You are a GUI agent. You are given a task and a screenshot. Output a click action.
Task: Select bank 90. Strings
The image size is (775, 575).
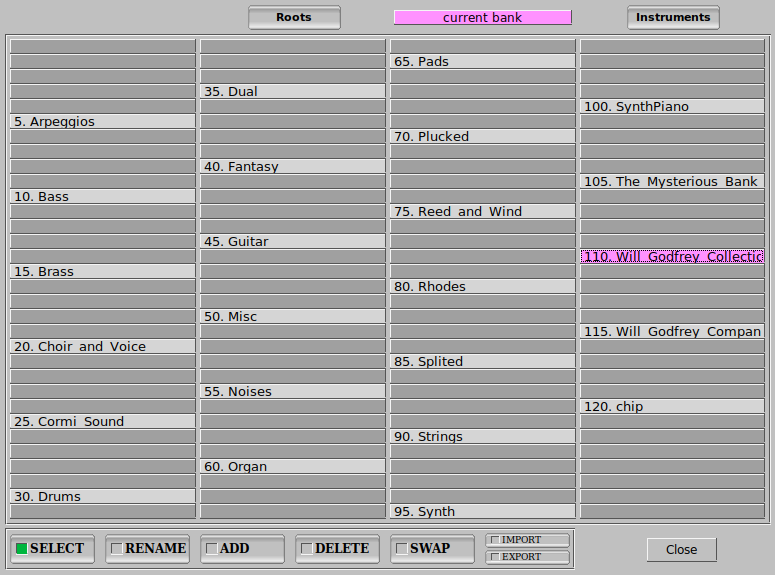tap(483, 437)
